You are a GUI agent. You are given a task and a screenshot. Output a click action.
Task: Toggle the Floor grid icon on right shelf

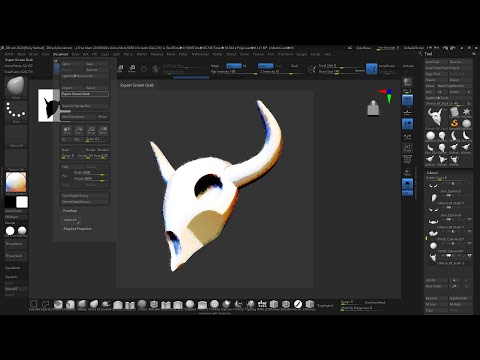pos(407,112)
